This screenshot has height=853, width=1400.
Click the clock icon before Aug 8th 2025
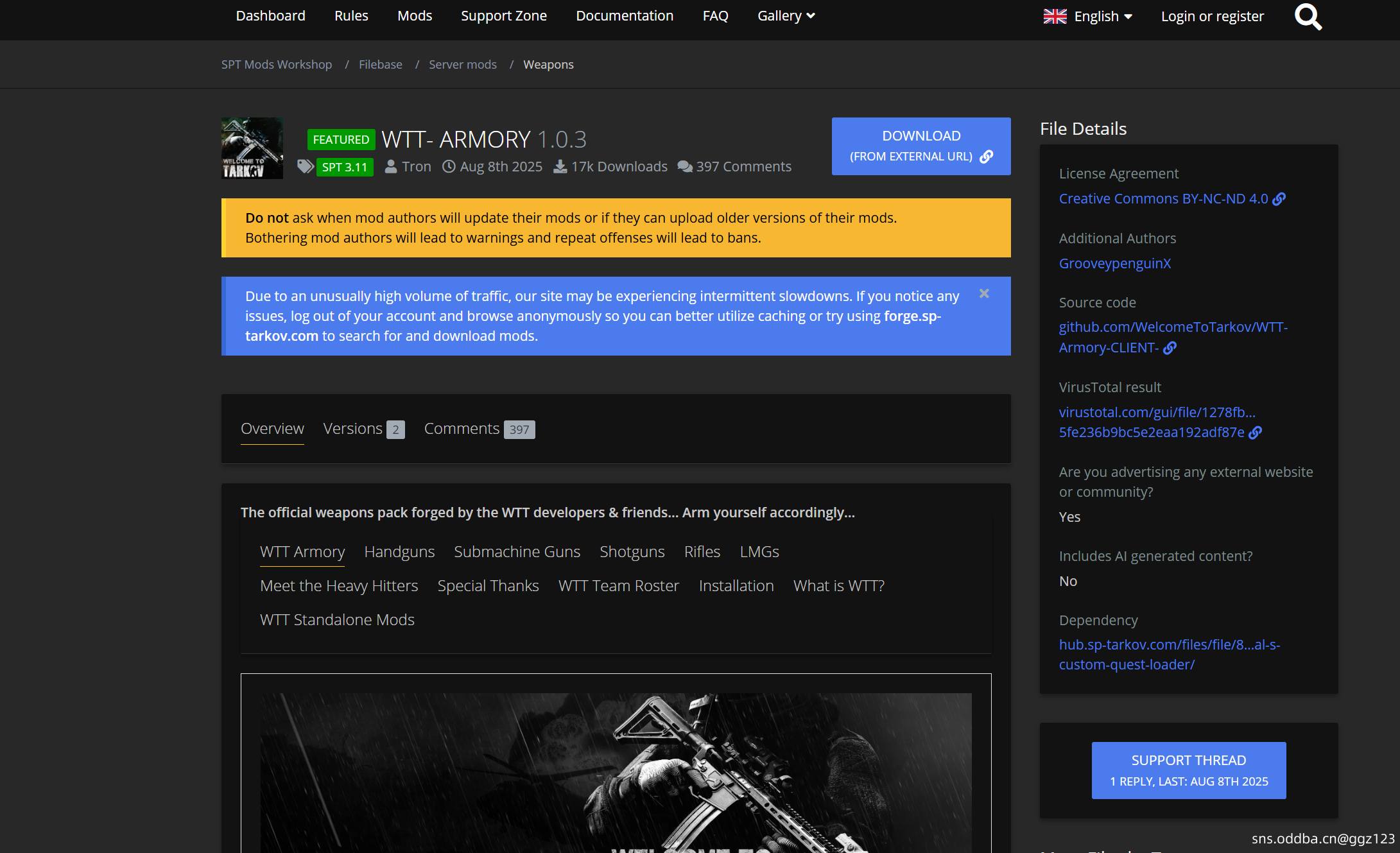449,167
